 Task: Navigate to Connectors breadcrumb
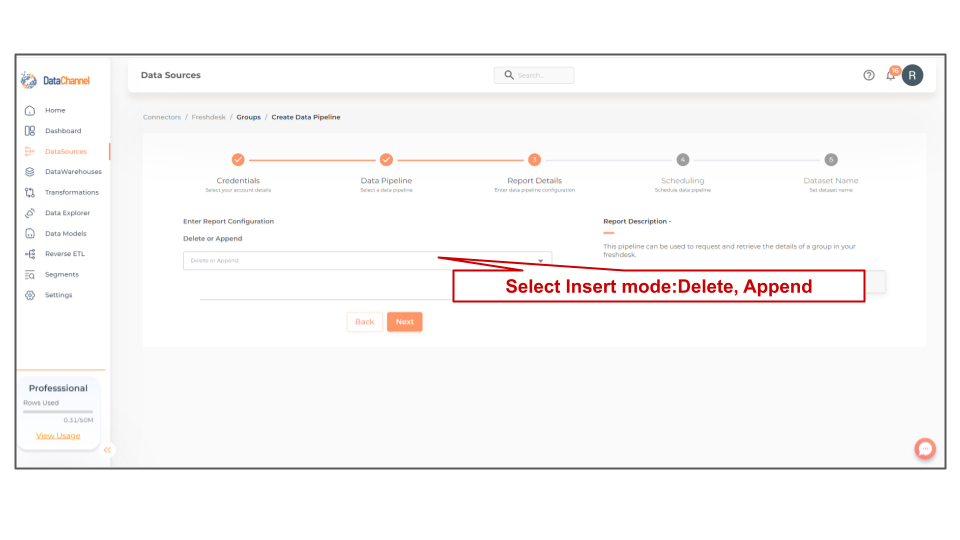[162, 117]
